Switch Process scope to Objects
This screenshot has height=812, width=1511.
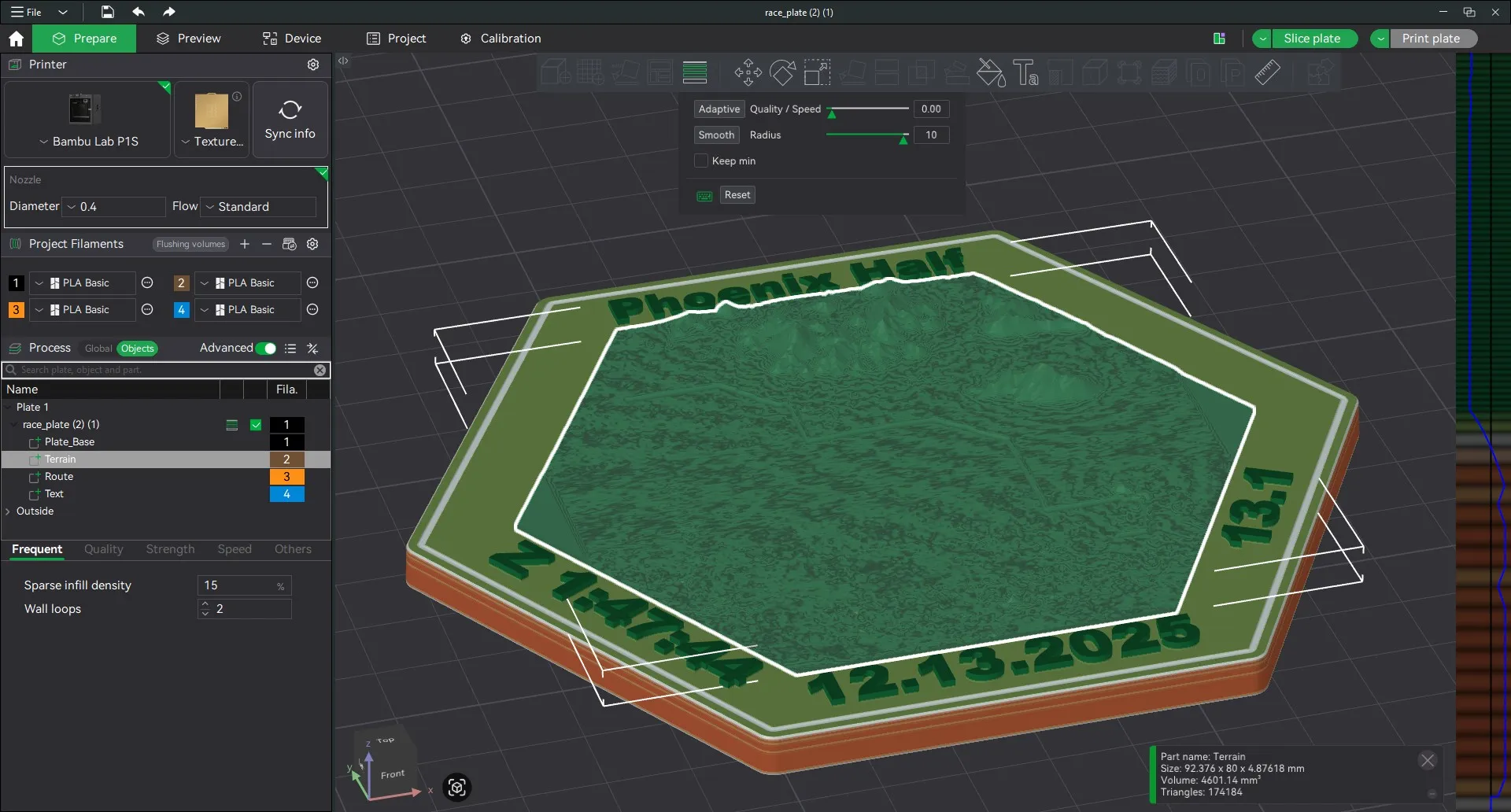tap(138, 349)
